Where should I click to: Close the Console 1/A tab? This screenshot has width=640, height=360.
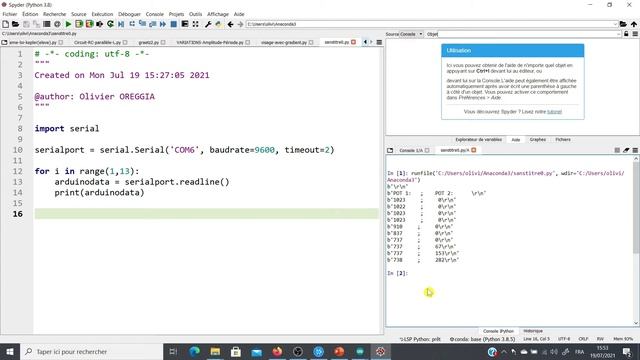pos(427,150)
